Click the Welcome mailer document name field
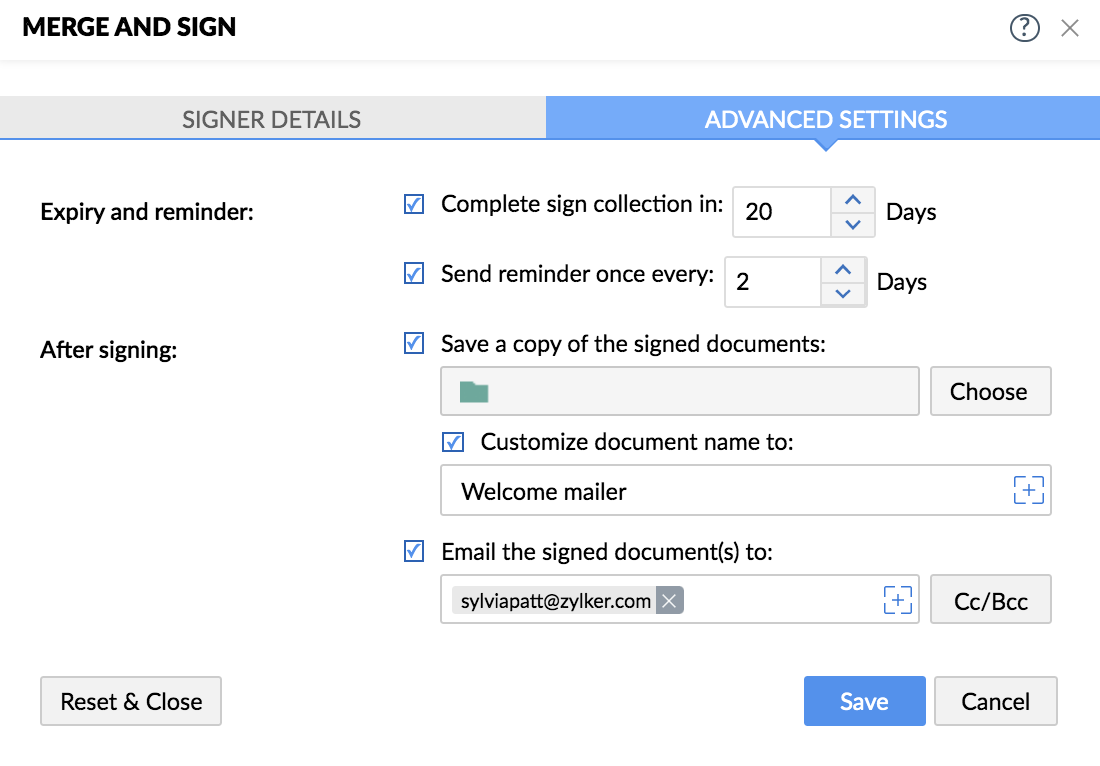1100x766 pixels. (720, 491)
